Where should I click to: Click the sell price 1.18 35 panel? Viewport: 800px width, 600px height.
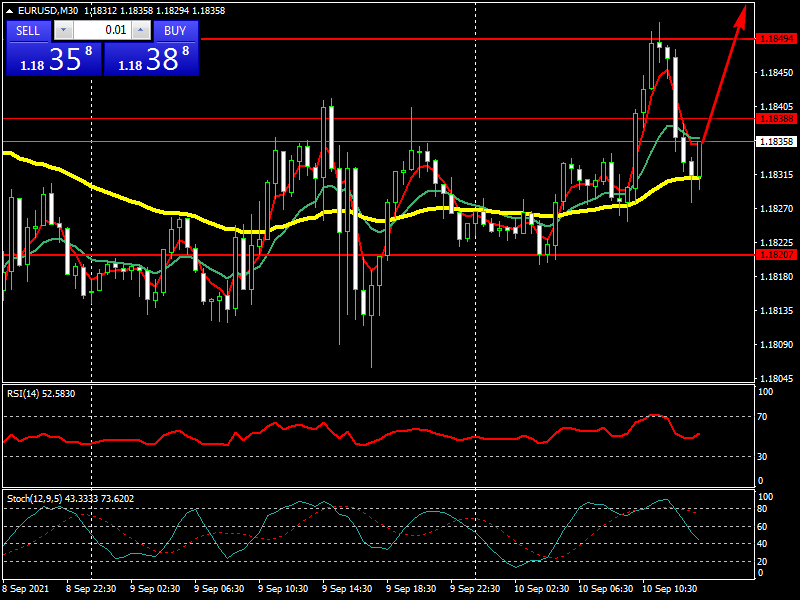54,59
